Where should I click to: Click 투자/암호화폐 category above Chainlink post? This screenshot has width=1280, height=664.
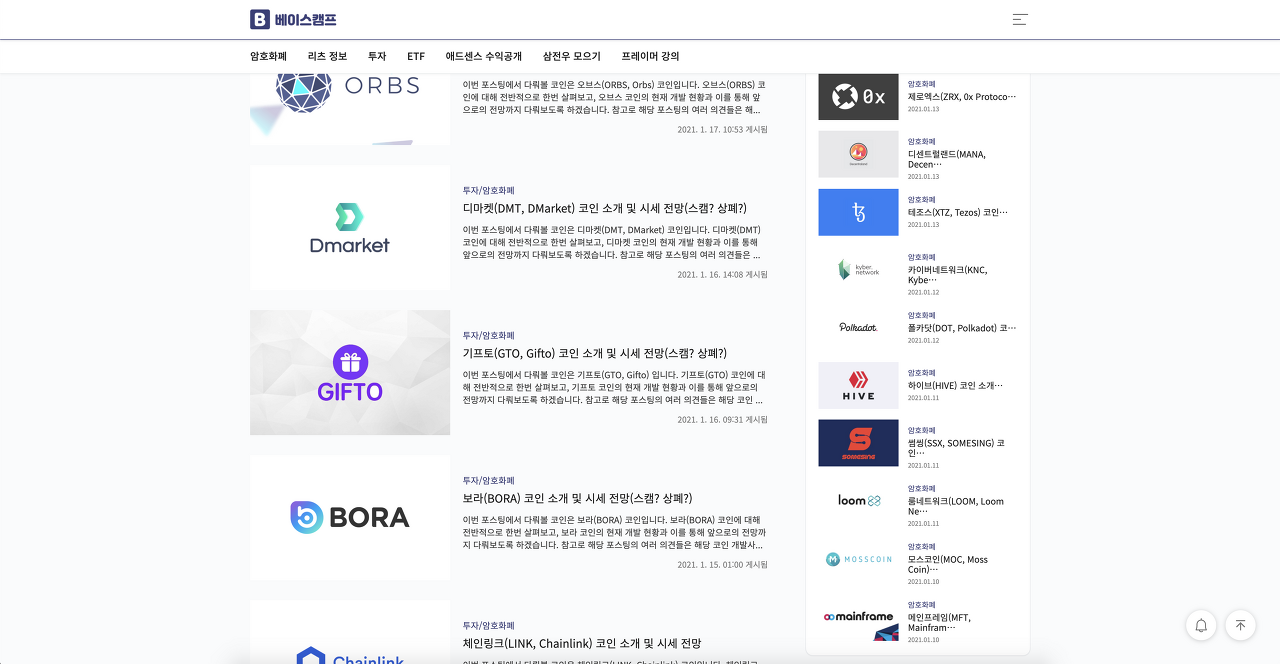[x=489, y=625]
